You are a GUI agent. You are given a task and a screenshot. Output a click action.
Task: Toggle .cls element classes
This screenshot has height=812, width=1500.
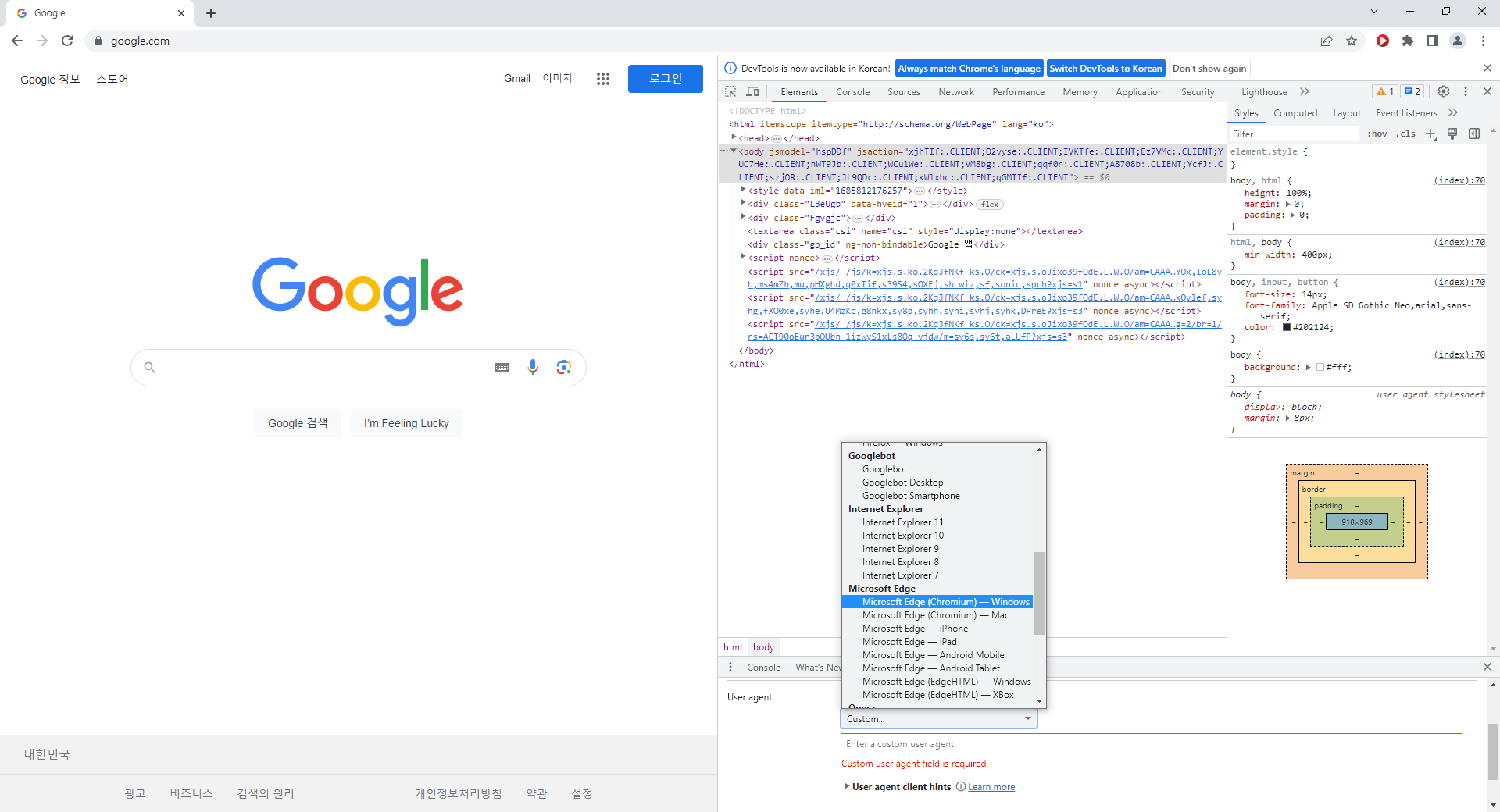[1406, 134]
